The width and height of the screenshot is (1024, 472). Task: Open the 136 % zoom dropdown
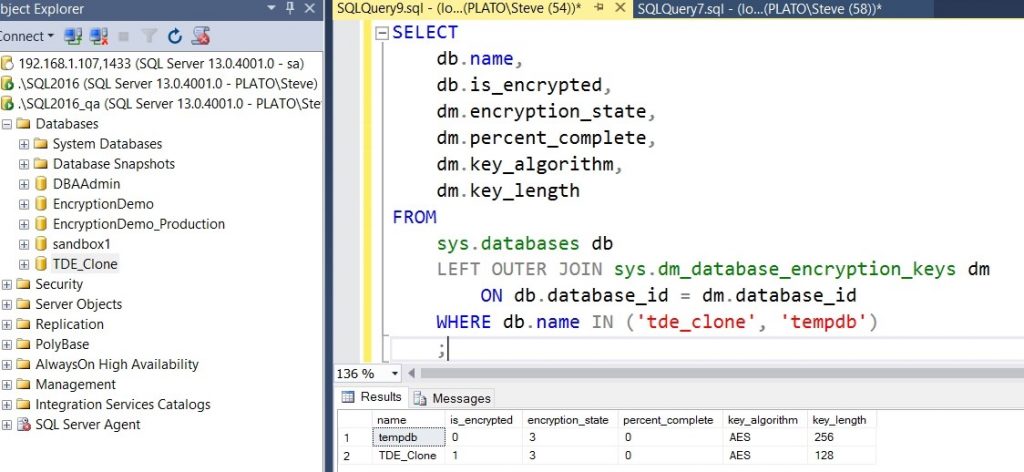tap(395, 374)
